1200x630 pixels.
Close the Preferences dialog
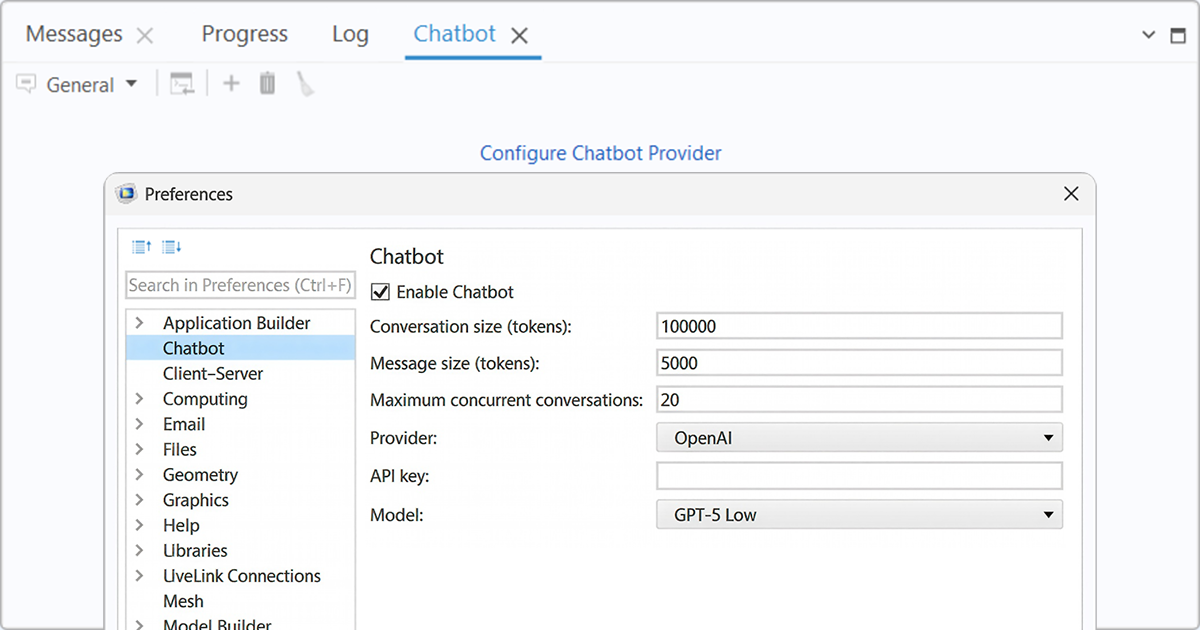(1071, 194)
